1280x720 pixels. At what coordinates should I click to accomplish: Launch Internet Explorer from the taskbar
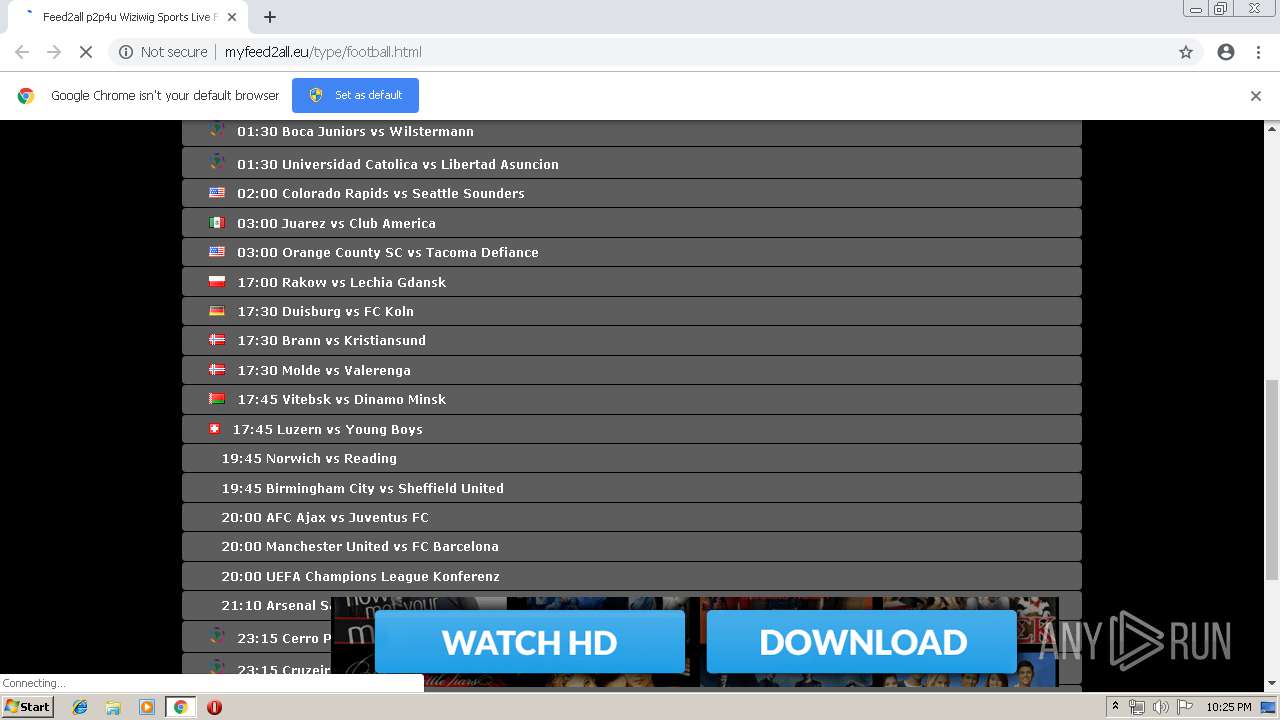coord(80,707)
